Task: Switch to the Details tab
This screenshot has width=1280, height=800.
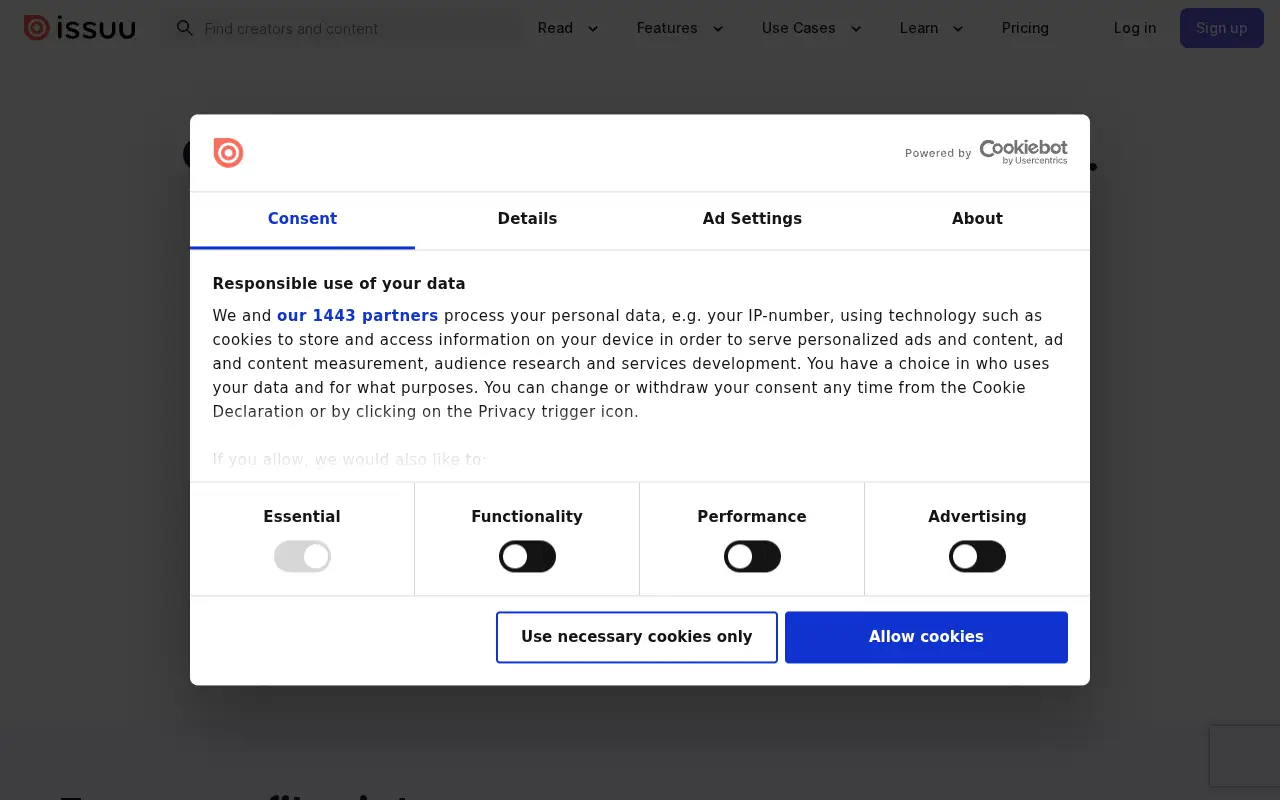Action: (527, 219)
